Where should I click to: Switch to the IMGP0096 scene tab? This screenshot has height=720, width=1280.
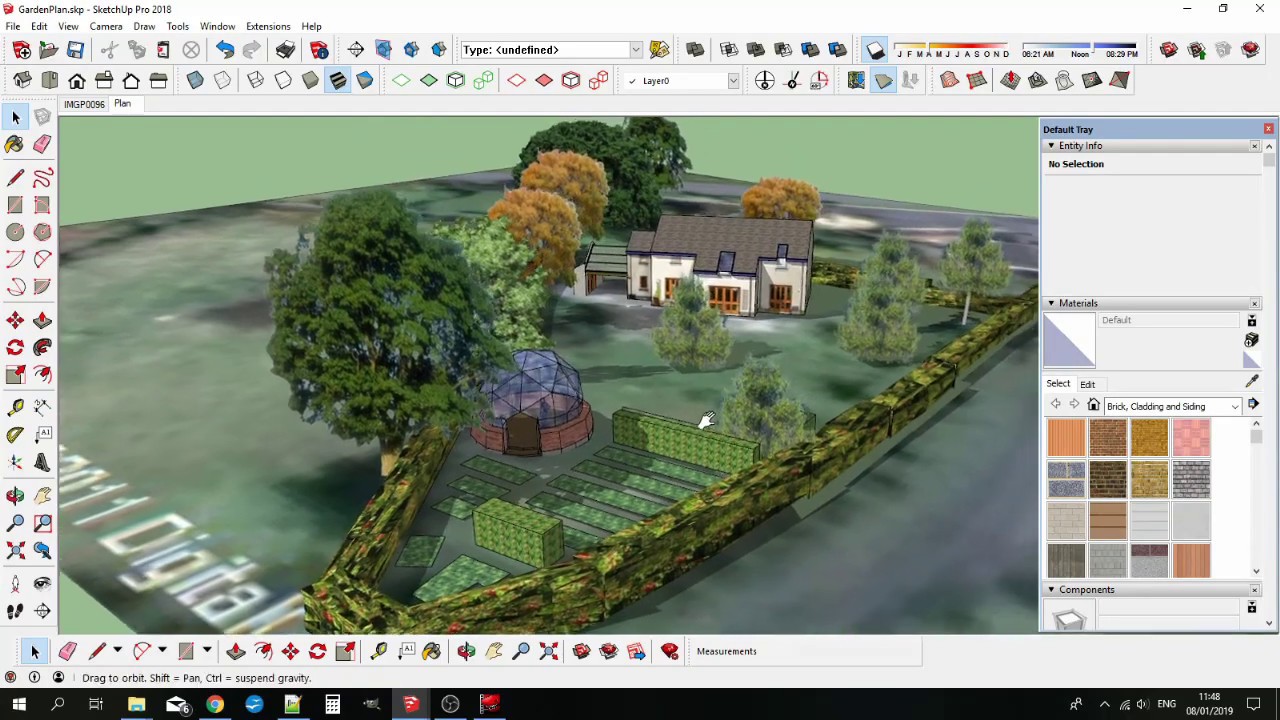tap(84, 104)
